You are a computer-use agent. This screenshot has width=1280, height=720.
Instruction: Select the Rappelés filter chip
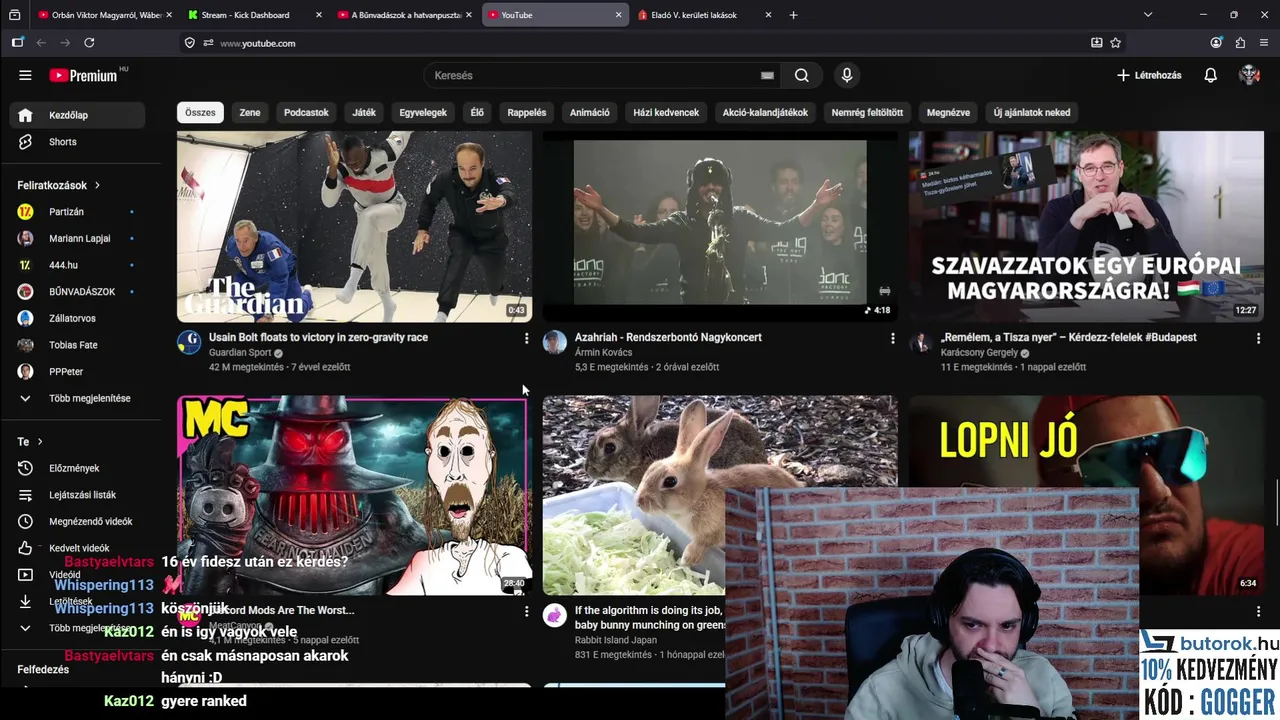pyautogui.click(x=526, y=112)
